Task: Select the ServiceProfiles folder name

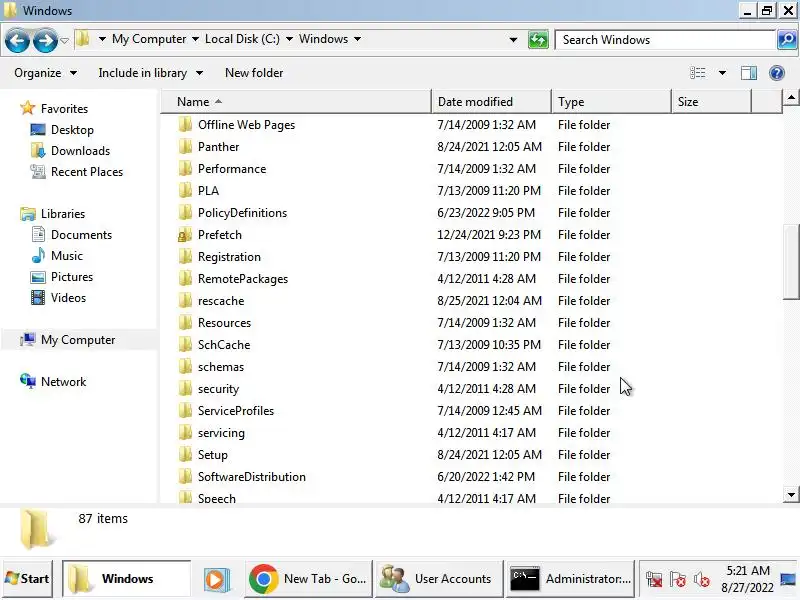Action: pos(236,411)
